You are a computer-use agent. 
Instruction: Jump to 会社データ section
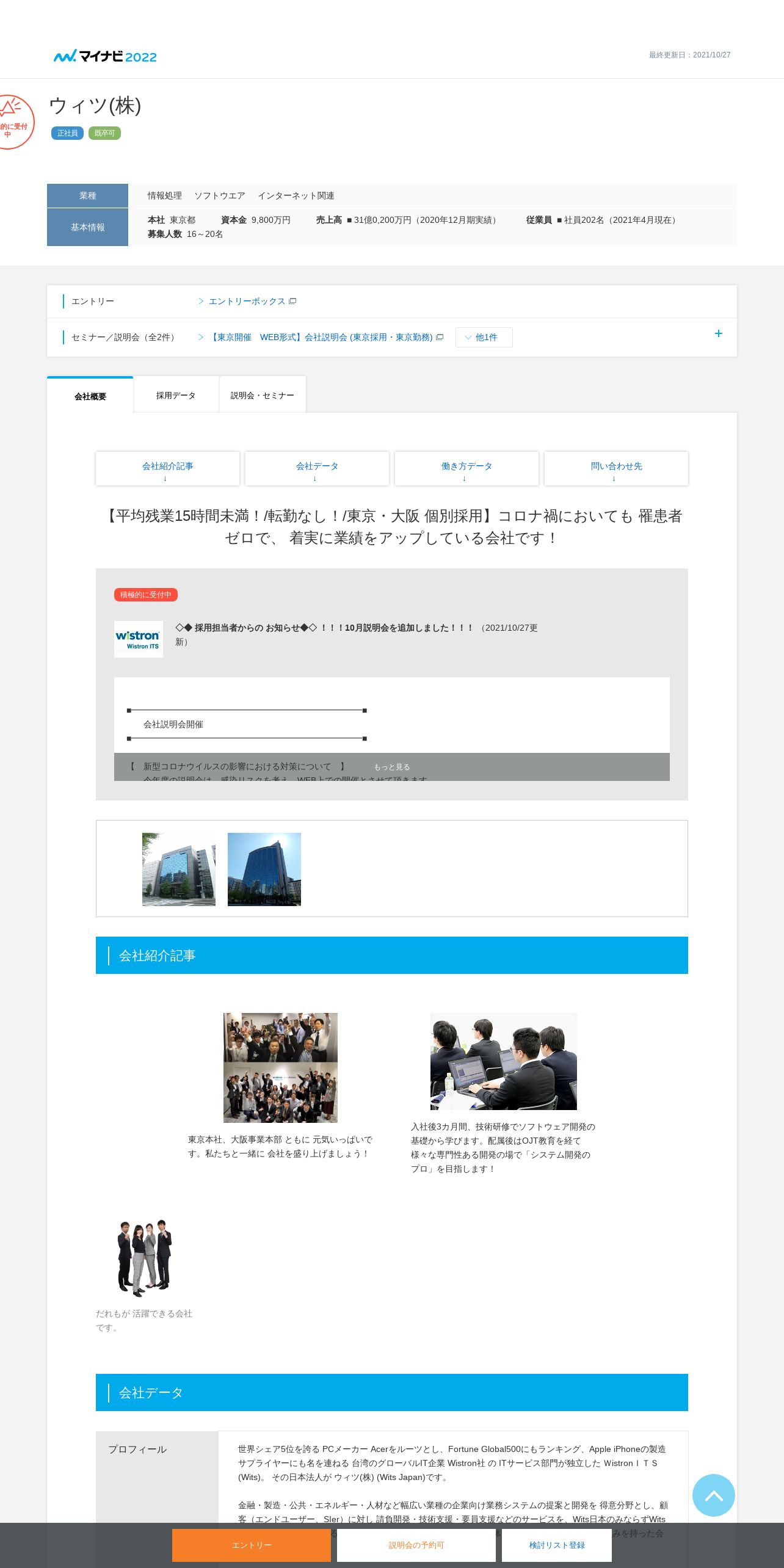[x=317, y=468]
